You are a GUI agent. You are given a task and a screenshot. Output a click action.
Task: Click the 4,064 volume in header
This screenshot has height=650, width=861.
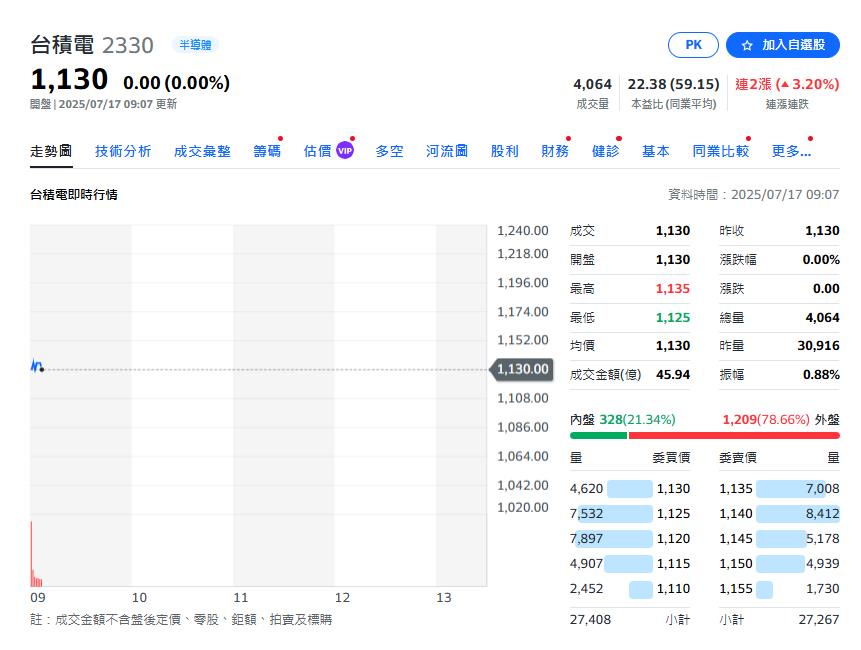592,84
